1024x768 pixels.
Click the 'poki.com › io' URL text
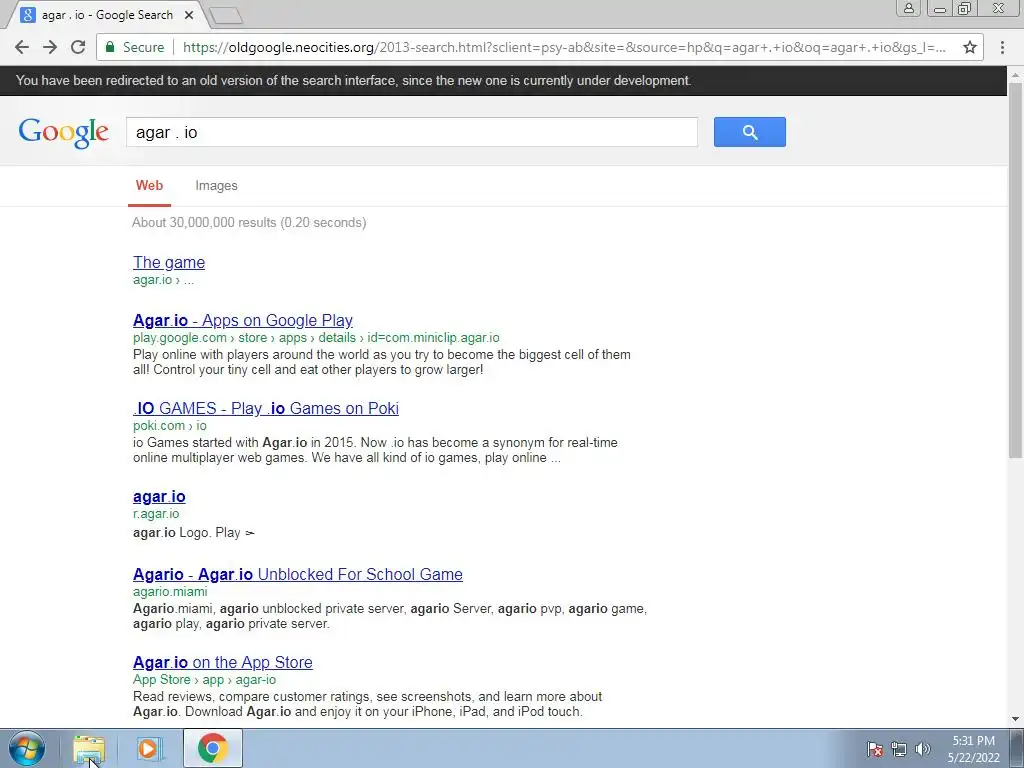[x=170, y=426]
